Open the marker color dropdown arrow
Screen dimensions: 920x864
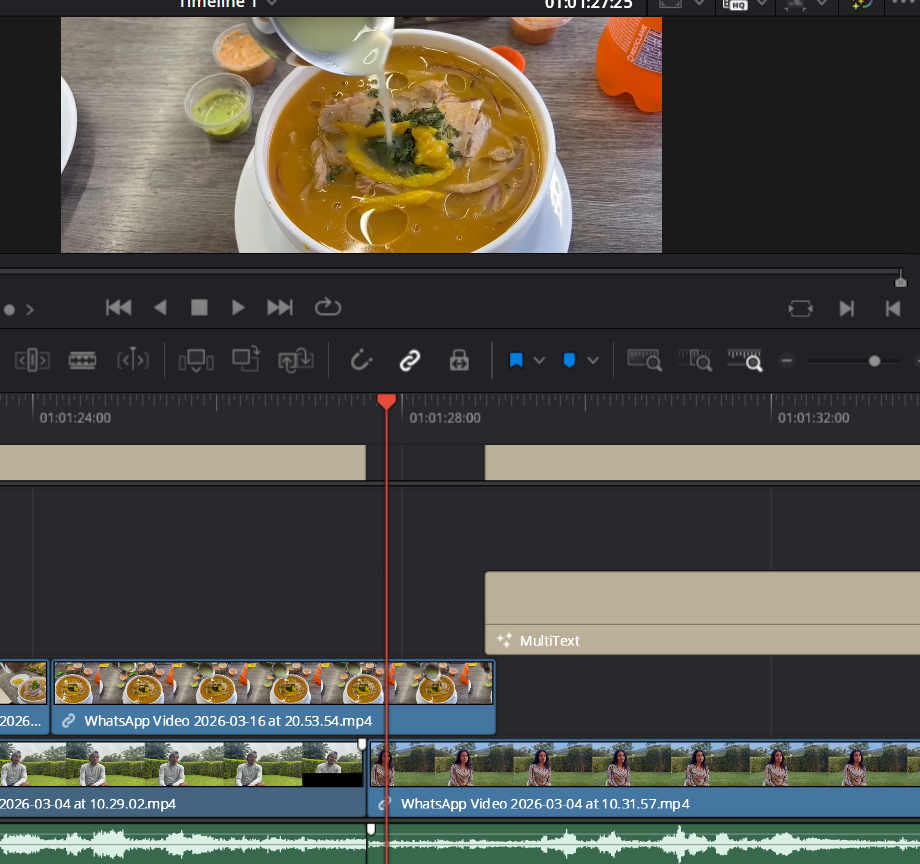coord(593,360)
